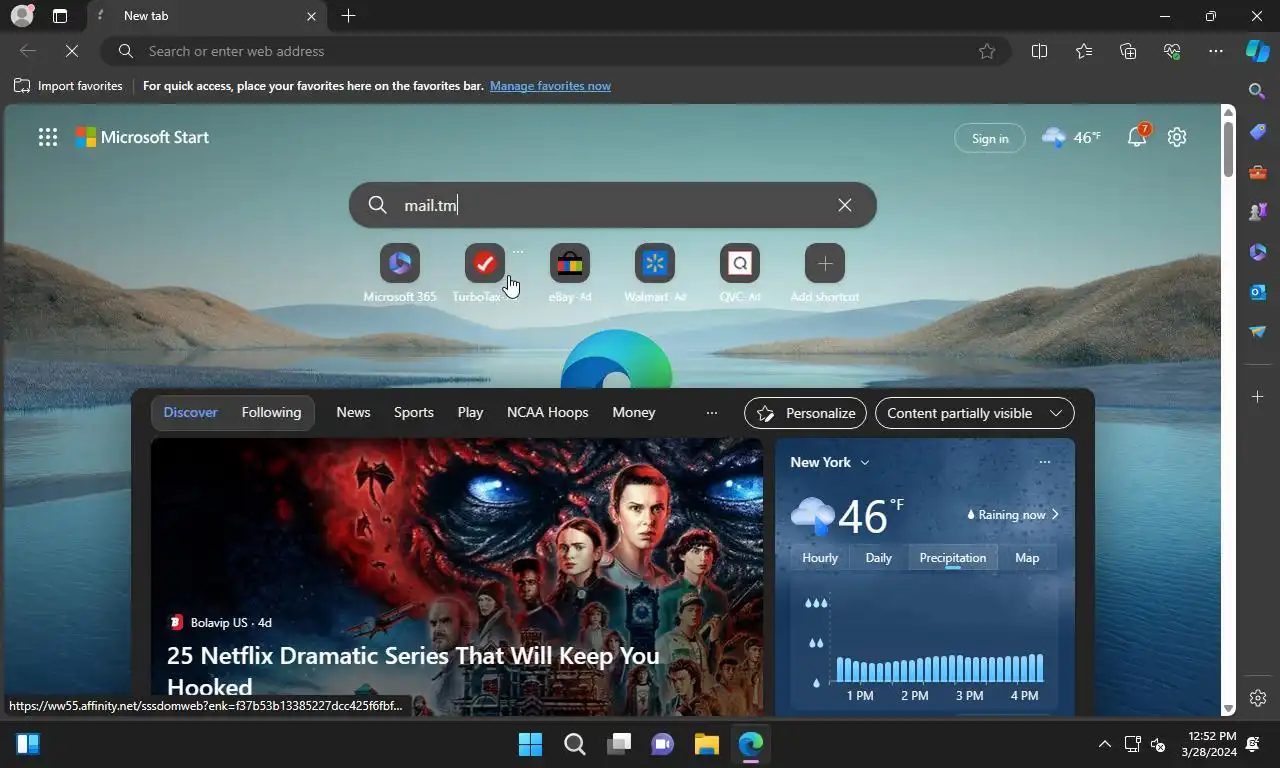Click Import favorites
1280x768 pixels.
coord(68,86)
